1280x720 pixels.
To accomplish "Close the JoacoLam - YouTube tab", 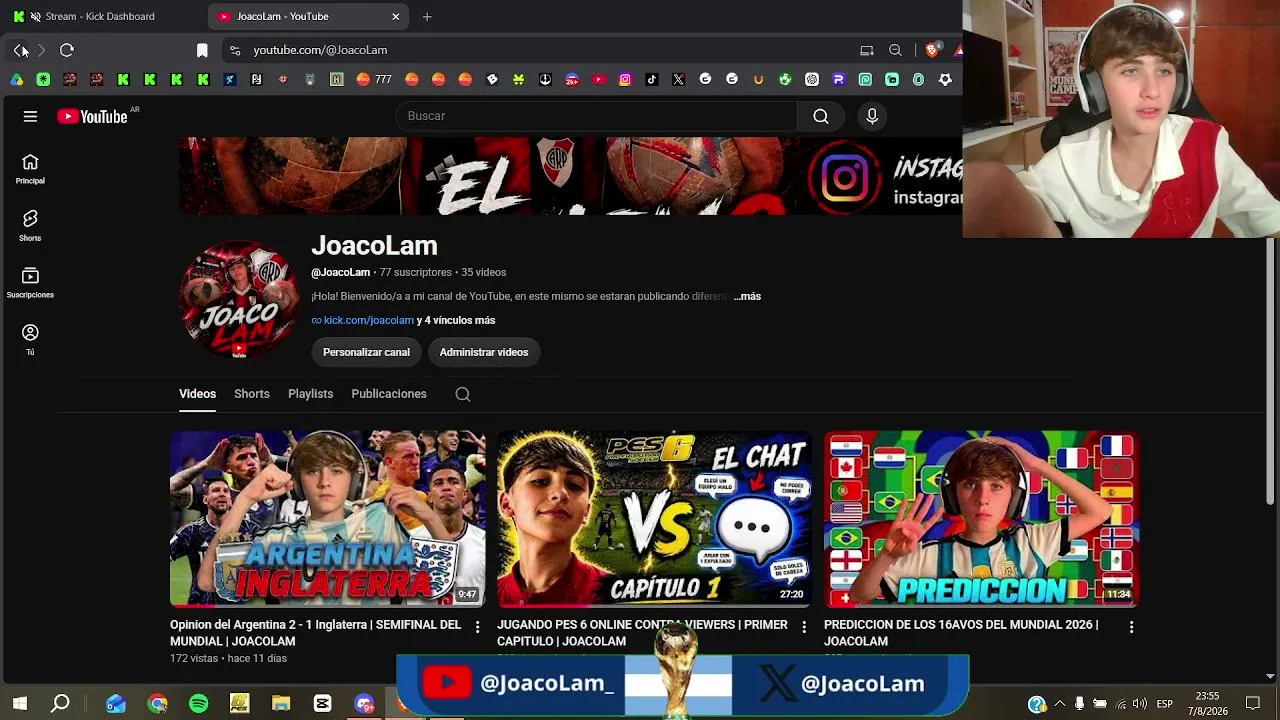I will click(x=395, y=16).
